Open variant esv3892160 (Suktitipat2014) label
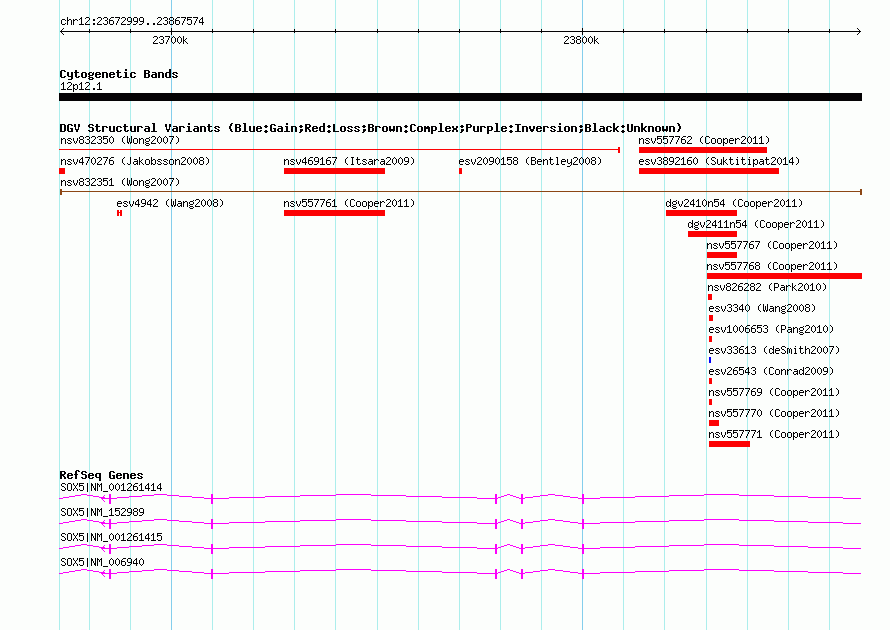This screenshot has height=630, width=890. click(719, 161)
